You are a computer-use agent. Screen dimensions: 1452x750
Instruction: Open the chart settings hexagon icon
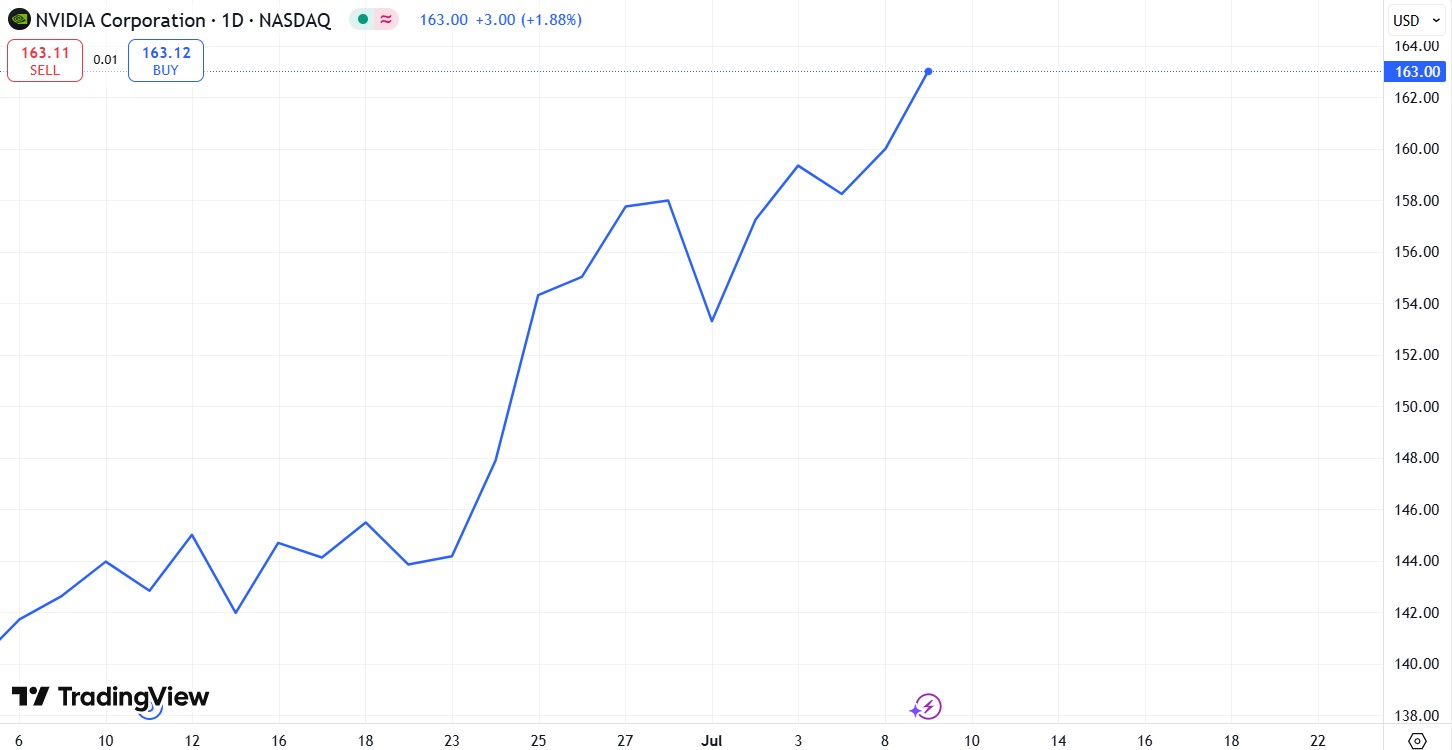point(1417,740)
